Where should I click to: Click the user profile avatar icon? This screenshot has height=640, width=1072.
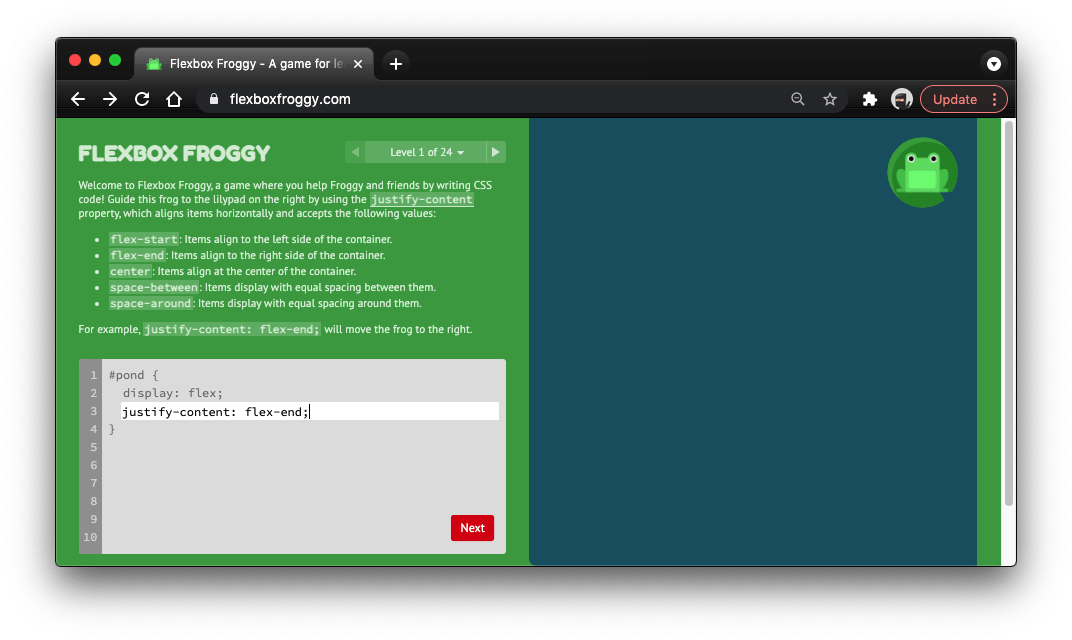click(x=901, y=99)
